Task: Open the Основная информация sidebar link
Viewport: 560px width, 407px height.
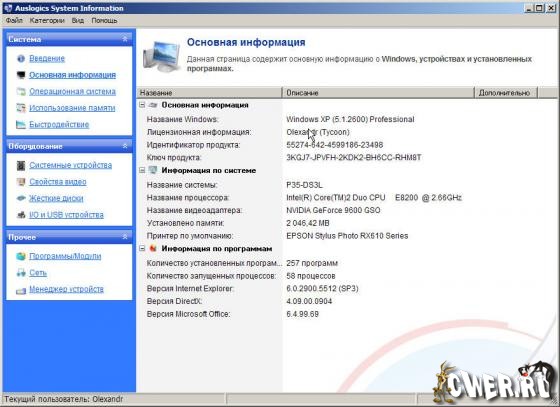Action: click(x=72, y=75)
